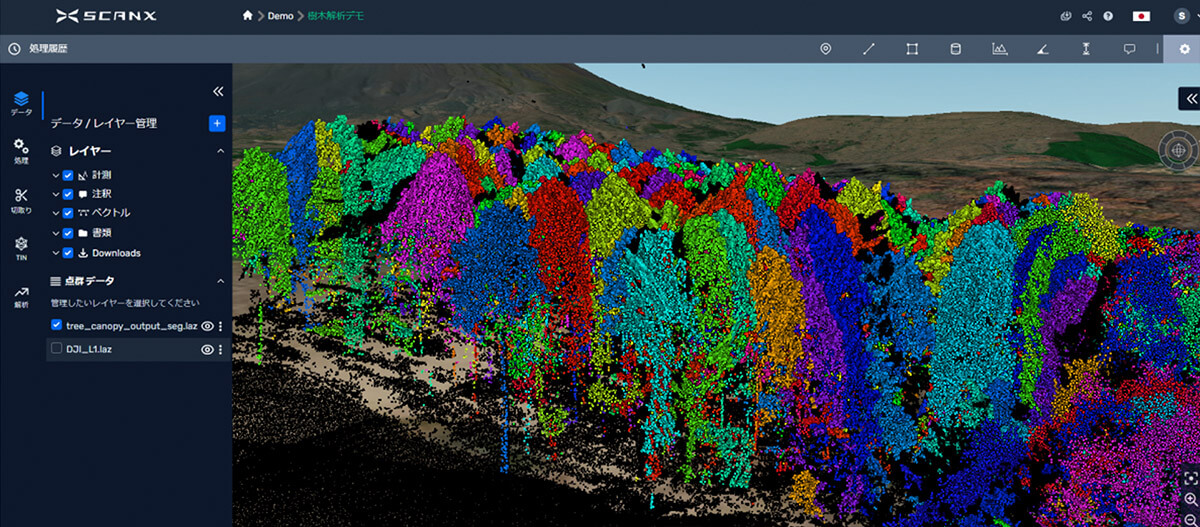Select the height measurement tool

(x=1086, y=49)
